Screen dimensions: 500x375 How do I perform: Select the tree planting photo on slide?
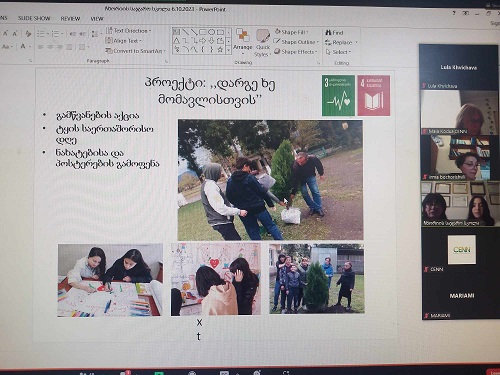point(270,180)
